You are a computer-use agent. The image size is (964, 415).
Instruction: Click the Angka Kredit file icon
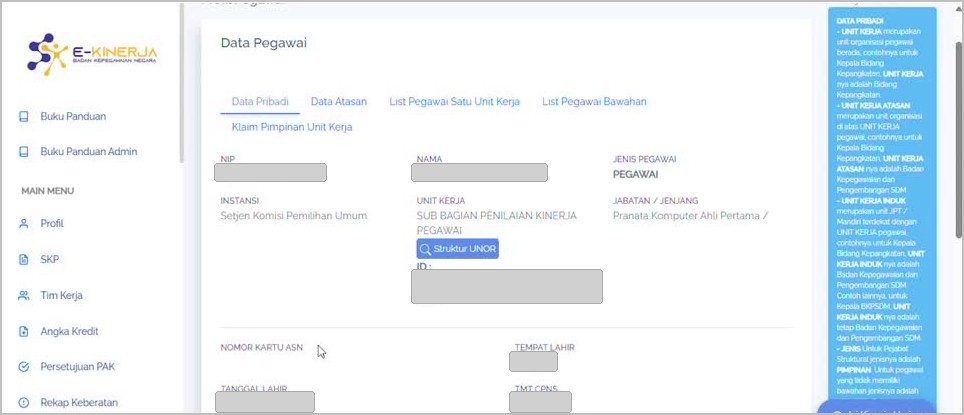pos(24,331)
